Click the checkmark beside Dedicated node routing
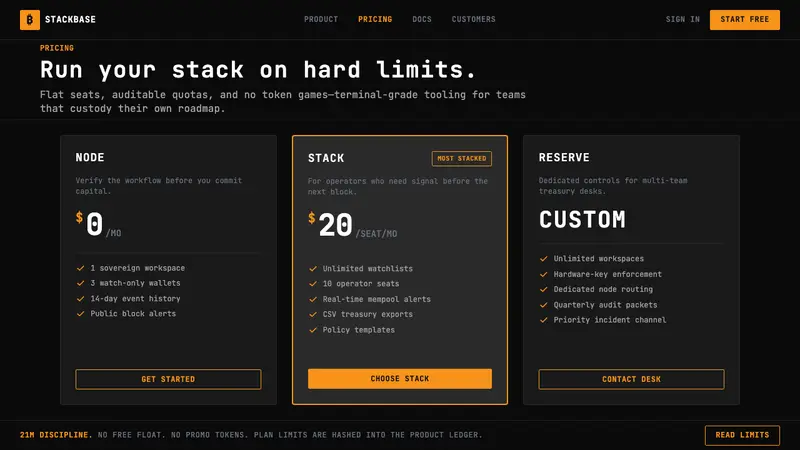Screen dimensions: 800x450 (x=543, y=289)
